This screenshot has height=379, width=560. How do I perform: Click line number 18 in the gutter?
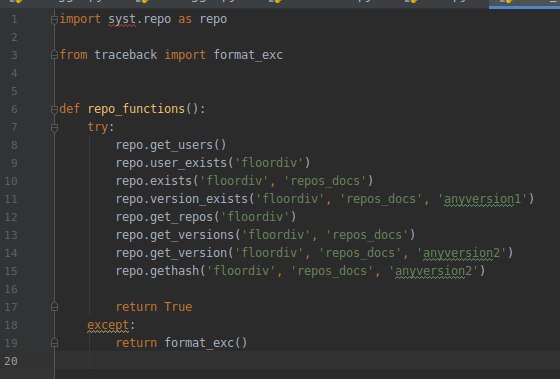coord(11,325)
